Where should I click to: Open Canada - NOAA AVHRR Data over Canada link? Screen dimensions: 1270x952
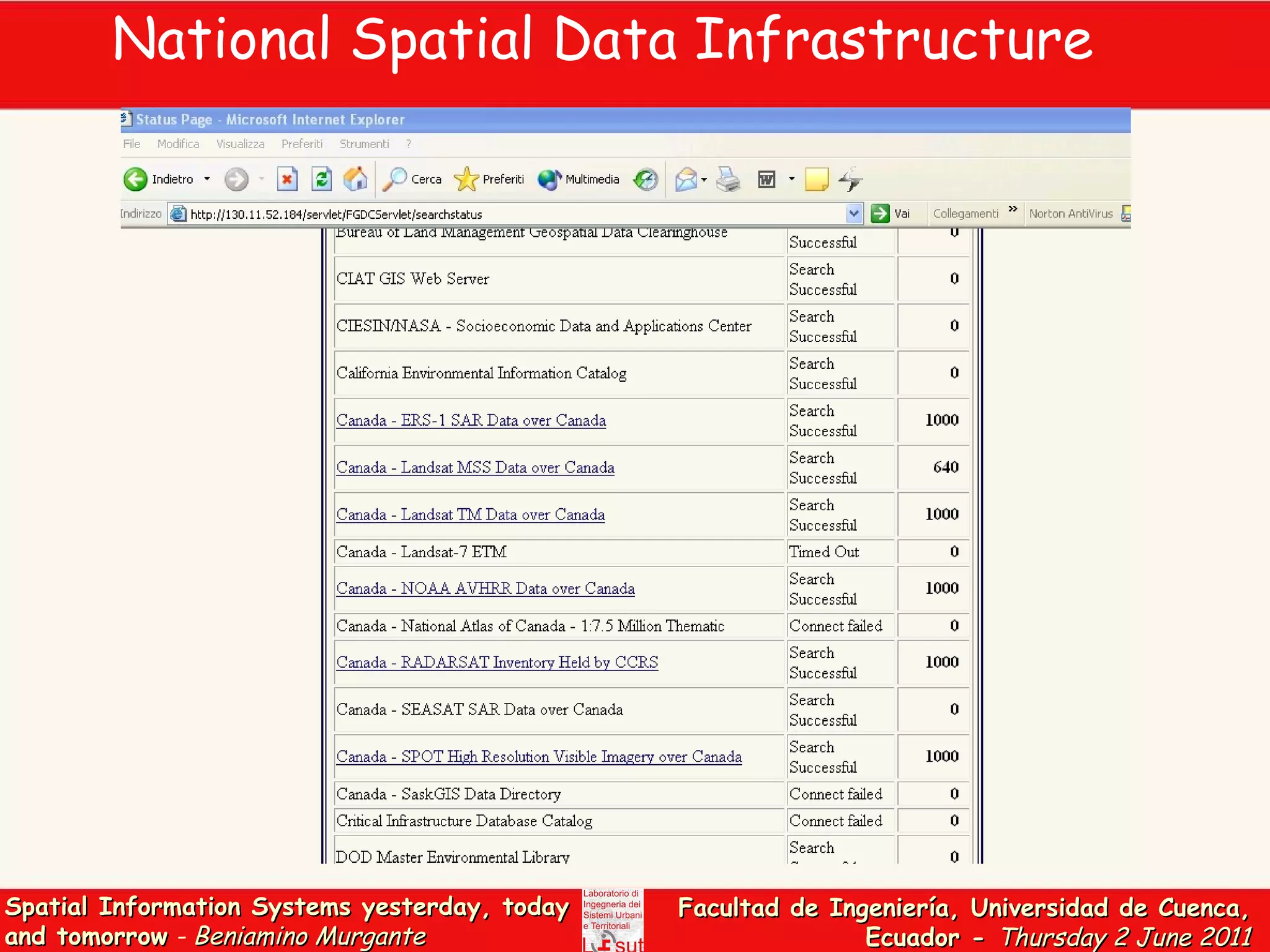pyautogui.click(x=485, y=588)
